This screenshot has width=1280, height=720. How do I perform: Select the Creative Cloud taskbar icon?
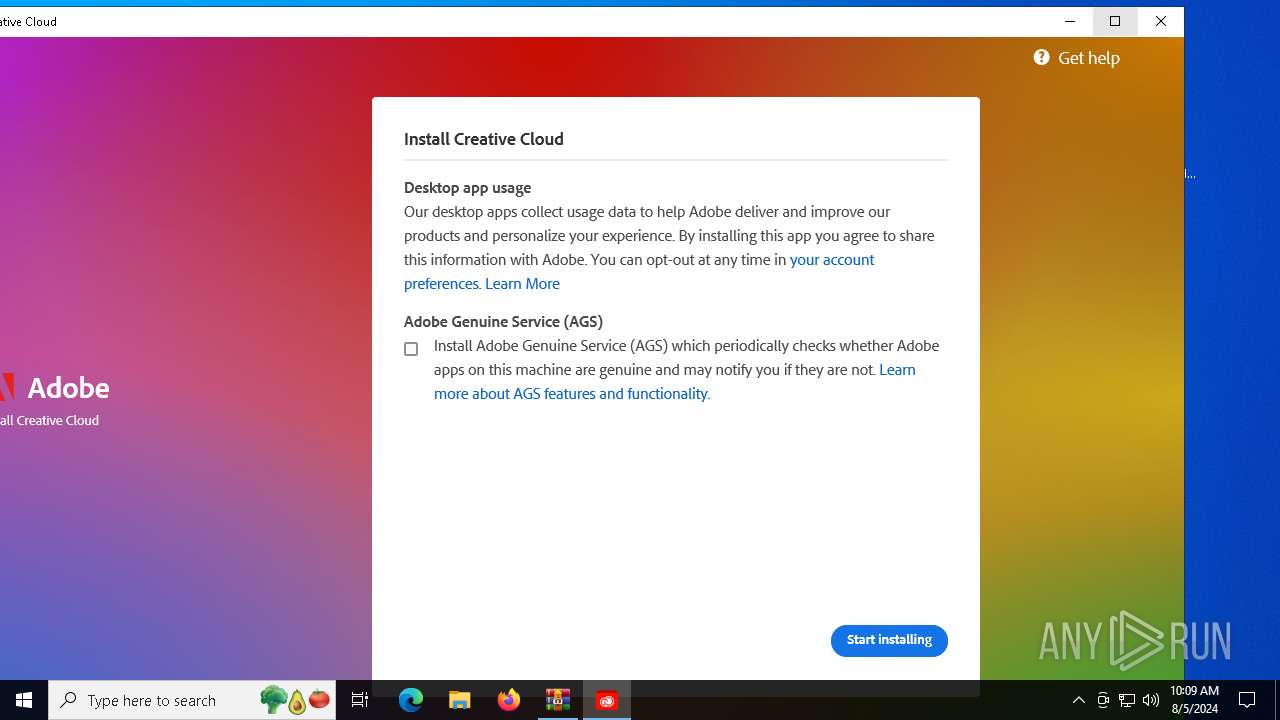607,700
